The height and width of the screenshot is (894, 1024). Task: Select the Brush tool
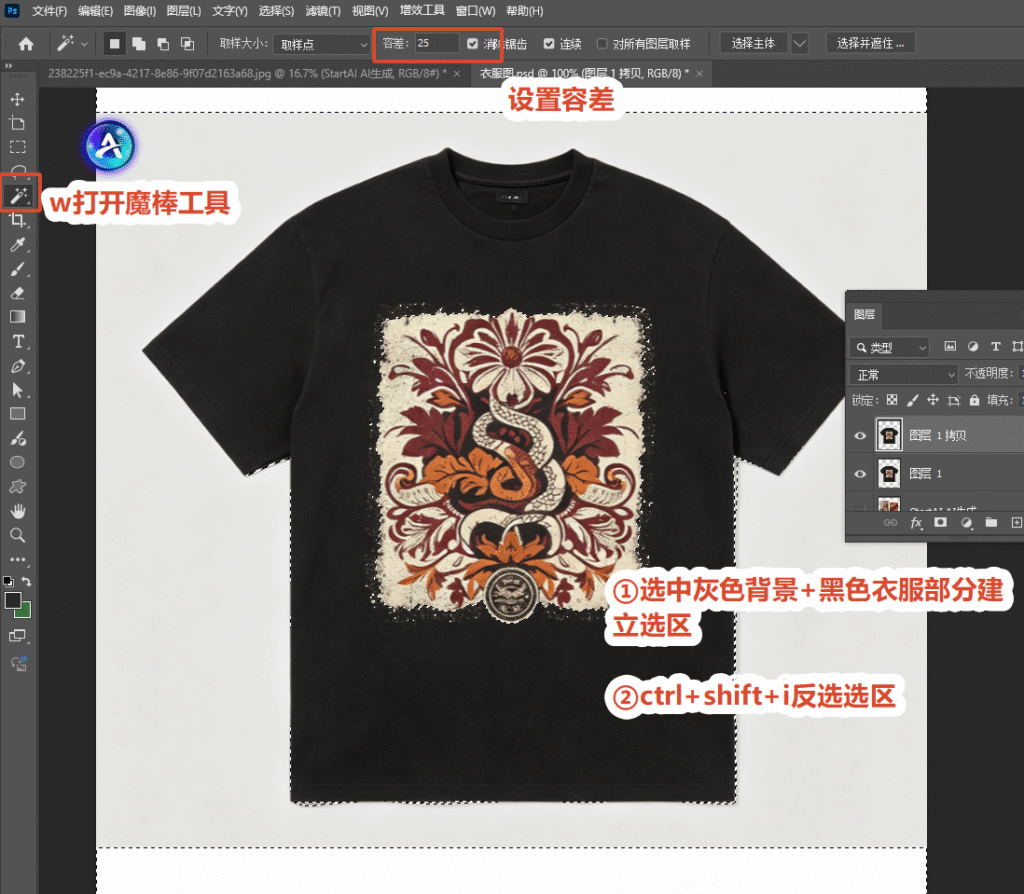(x=18, y=269)
